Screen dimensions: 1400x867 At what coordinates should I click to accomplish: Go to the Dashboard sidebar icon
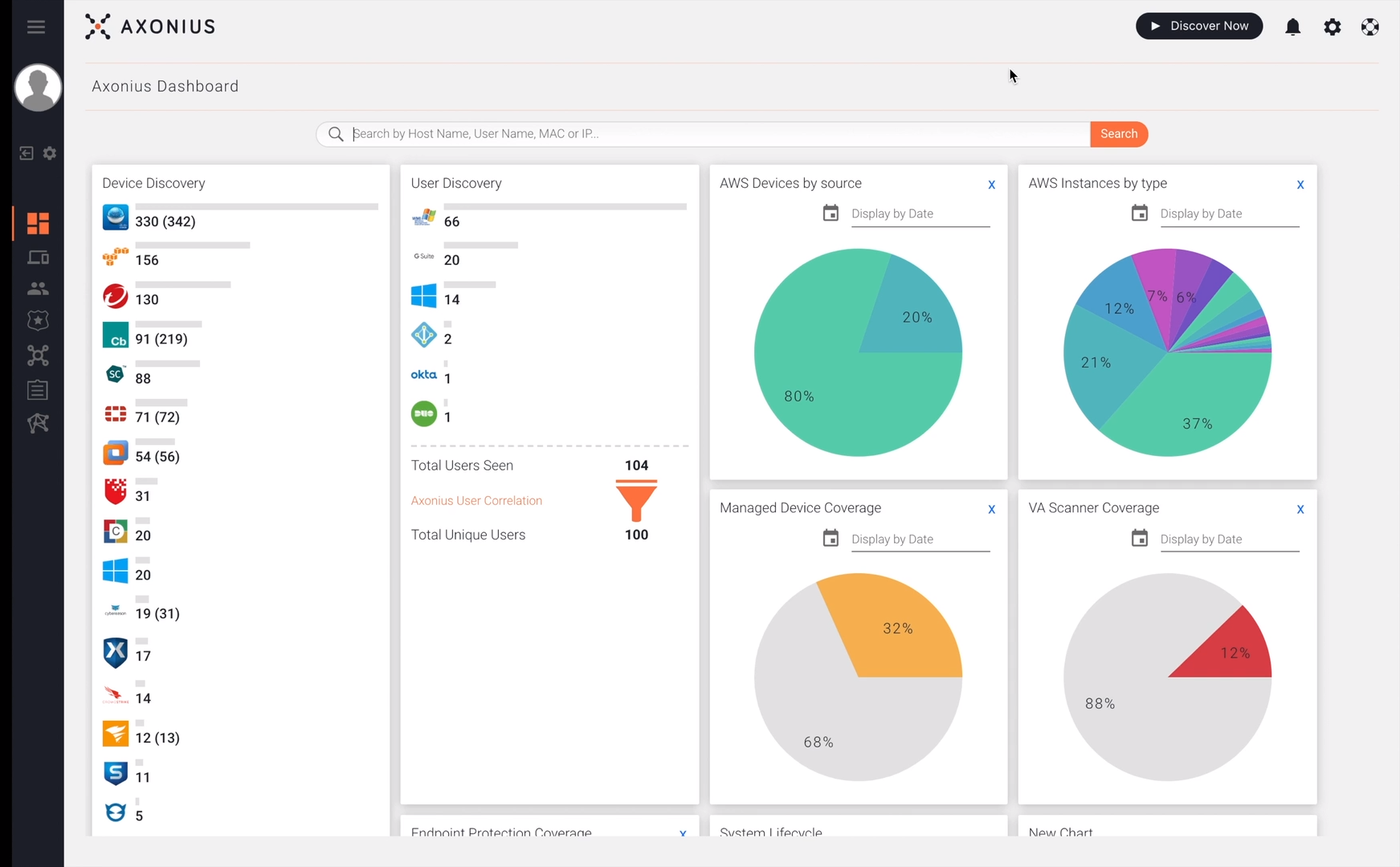point(38,223)
